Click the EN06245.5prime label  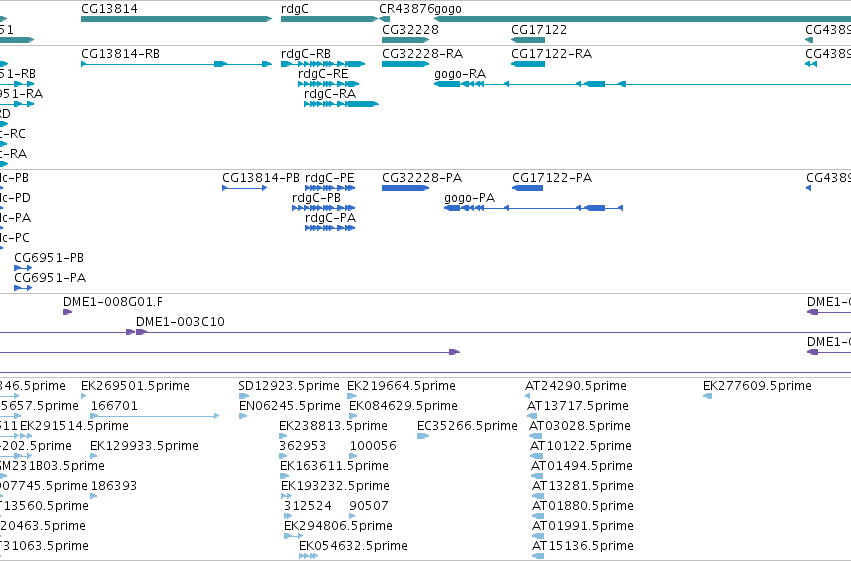pyautogui.click(x=290, y=406)
